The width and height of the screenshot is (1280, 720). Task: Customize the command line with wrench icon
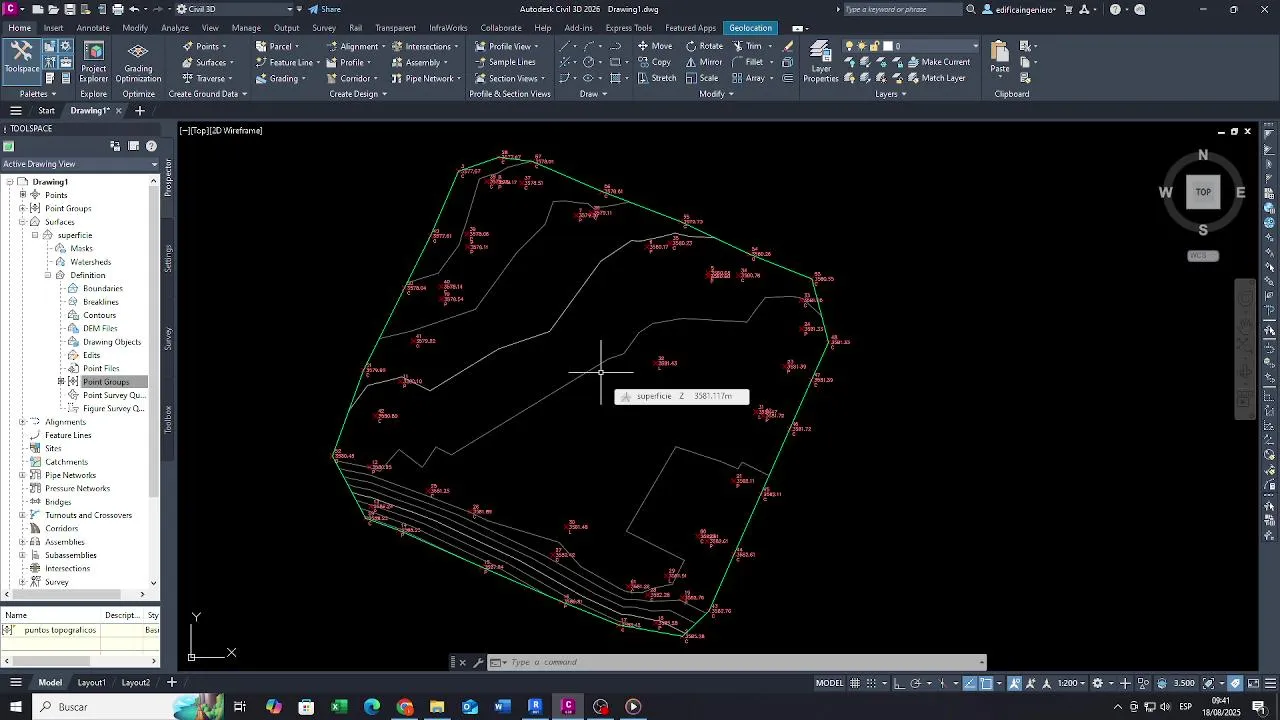[x=478, y=662]
